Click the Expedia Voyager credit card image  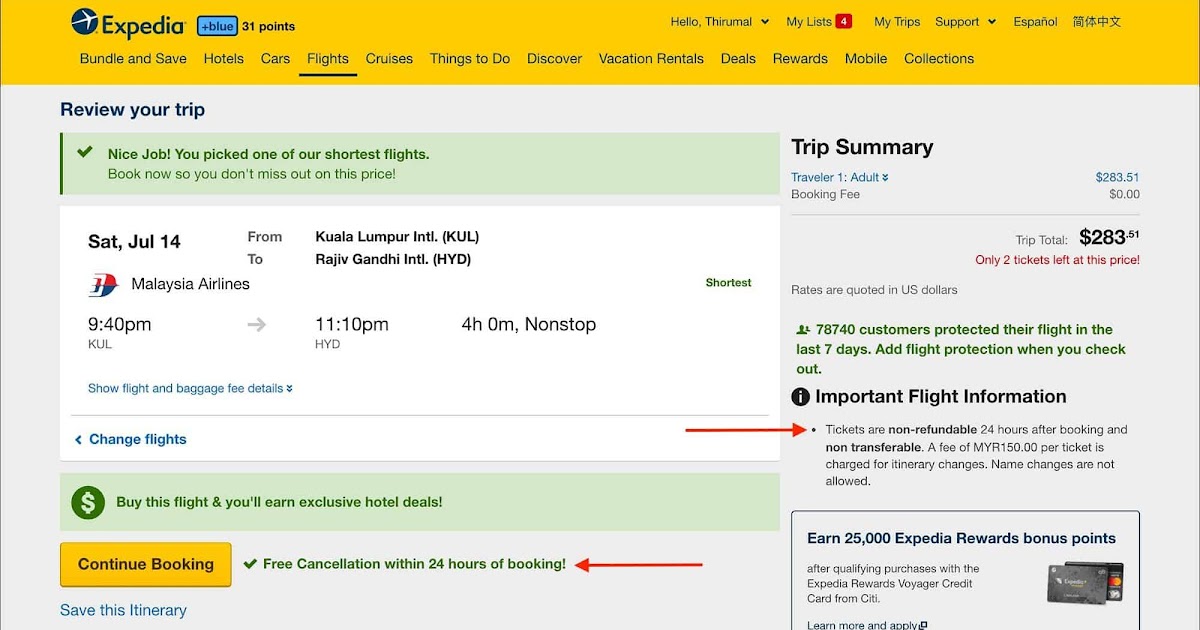pyautogui.click(x=1084, y=583)
